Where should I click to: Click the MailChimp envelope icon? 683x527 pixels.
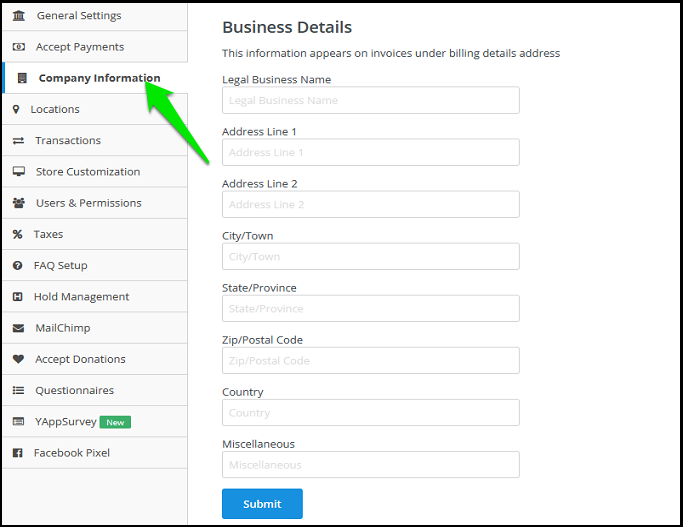coord(18,328)
